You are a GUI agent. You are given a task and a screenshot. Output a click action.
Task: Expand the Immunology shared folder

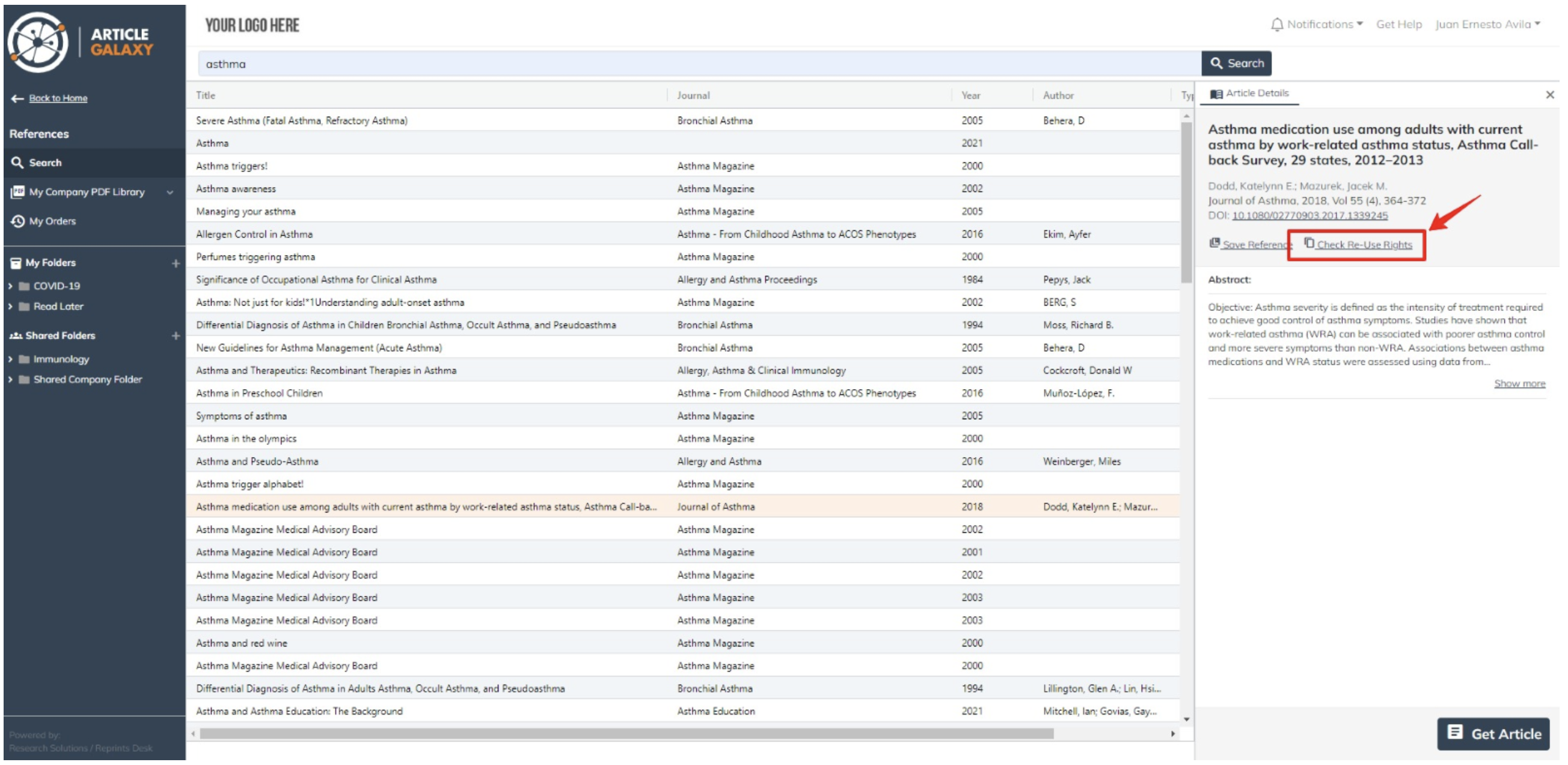11,357
